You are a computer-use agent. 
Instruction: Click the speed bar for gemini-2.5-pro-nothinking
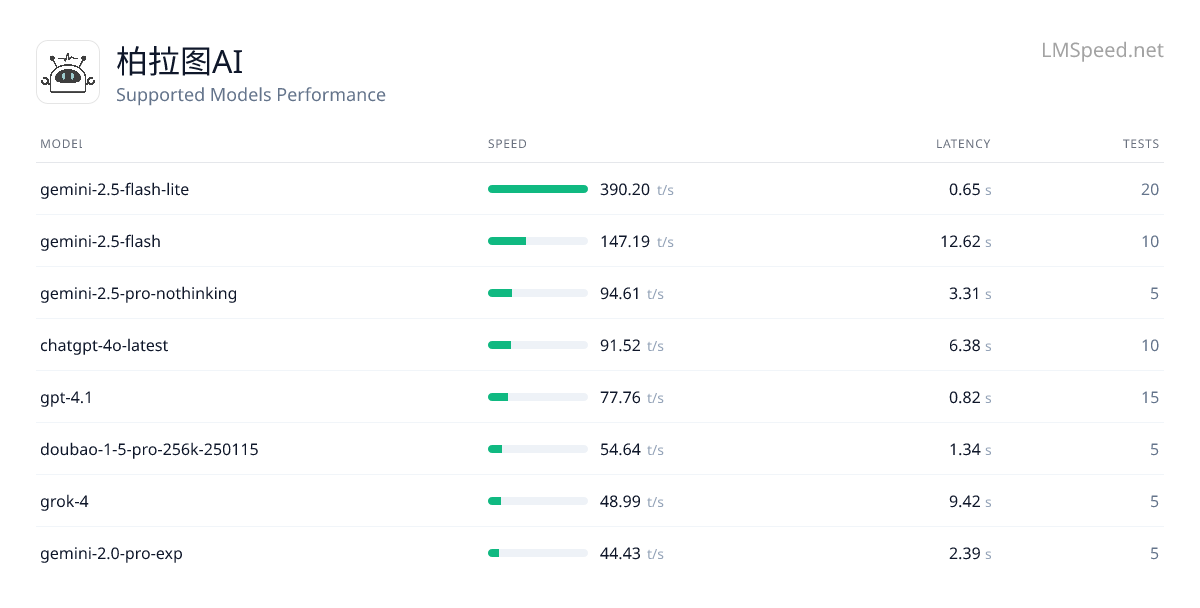[x=538, y=293]
